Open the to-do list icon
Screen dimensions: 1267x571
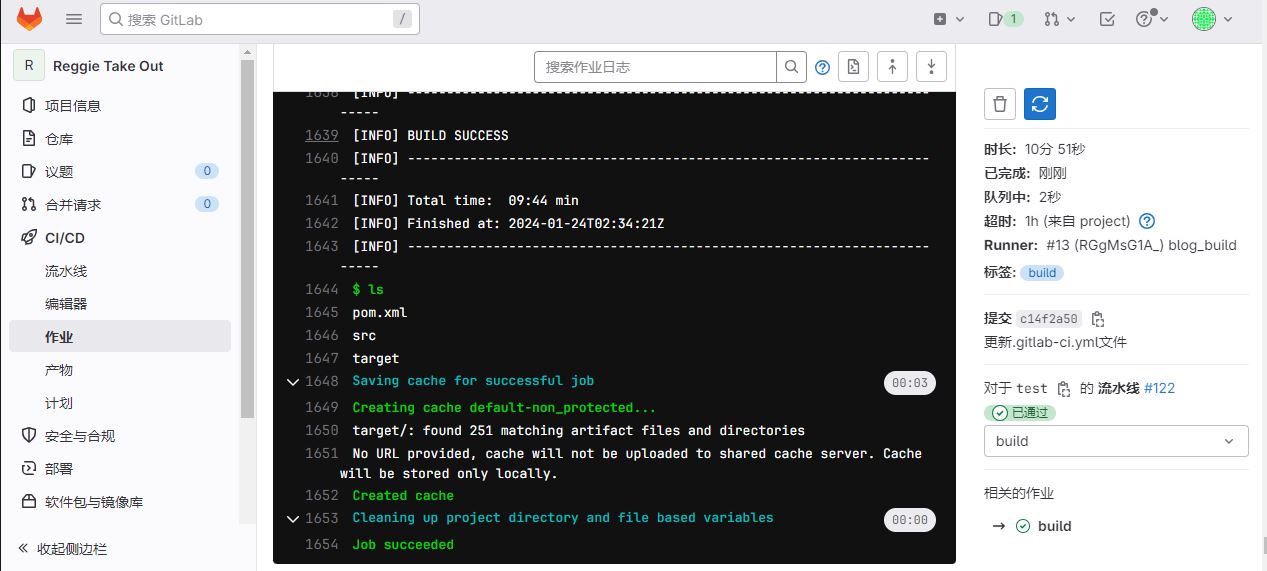[1107, 19]
